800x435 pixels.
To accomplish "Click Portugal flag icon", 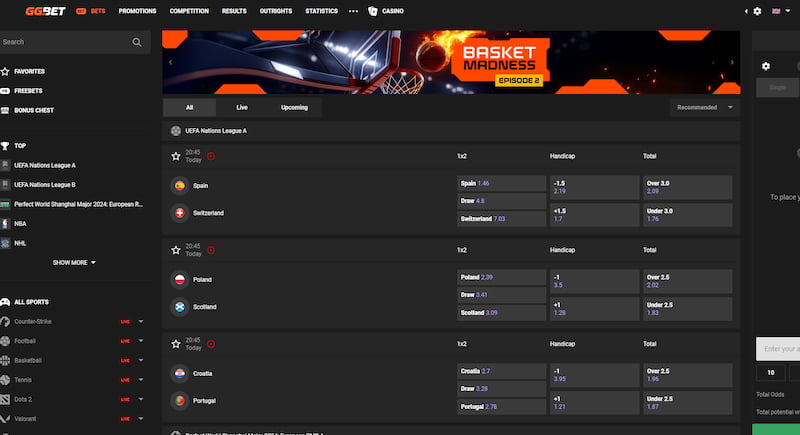I will coord(180,401).
